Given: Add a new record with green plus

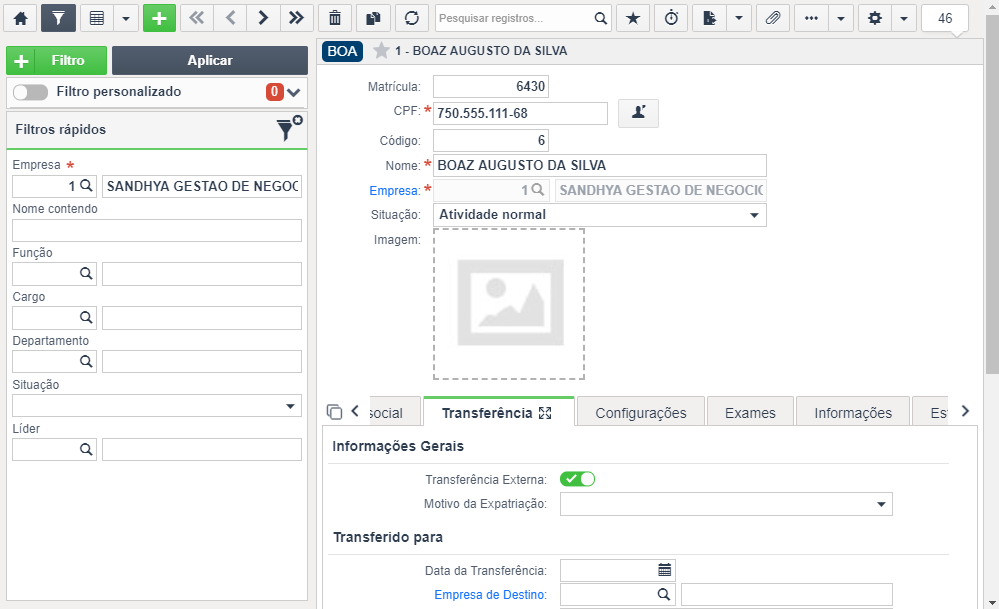Looking at the screenshot, I should click(159, 18).
